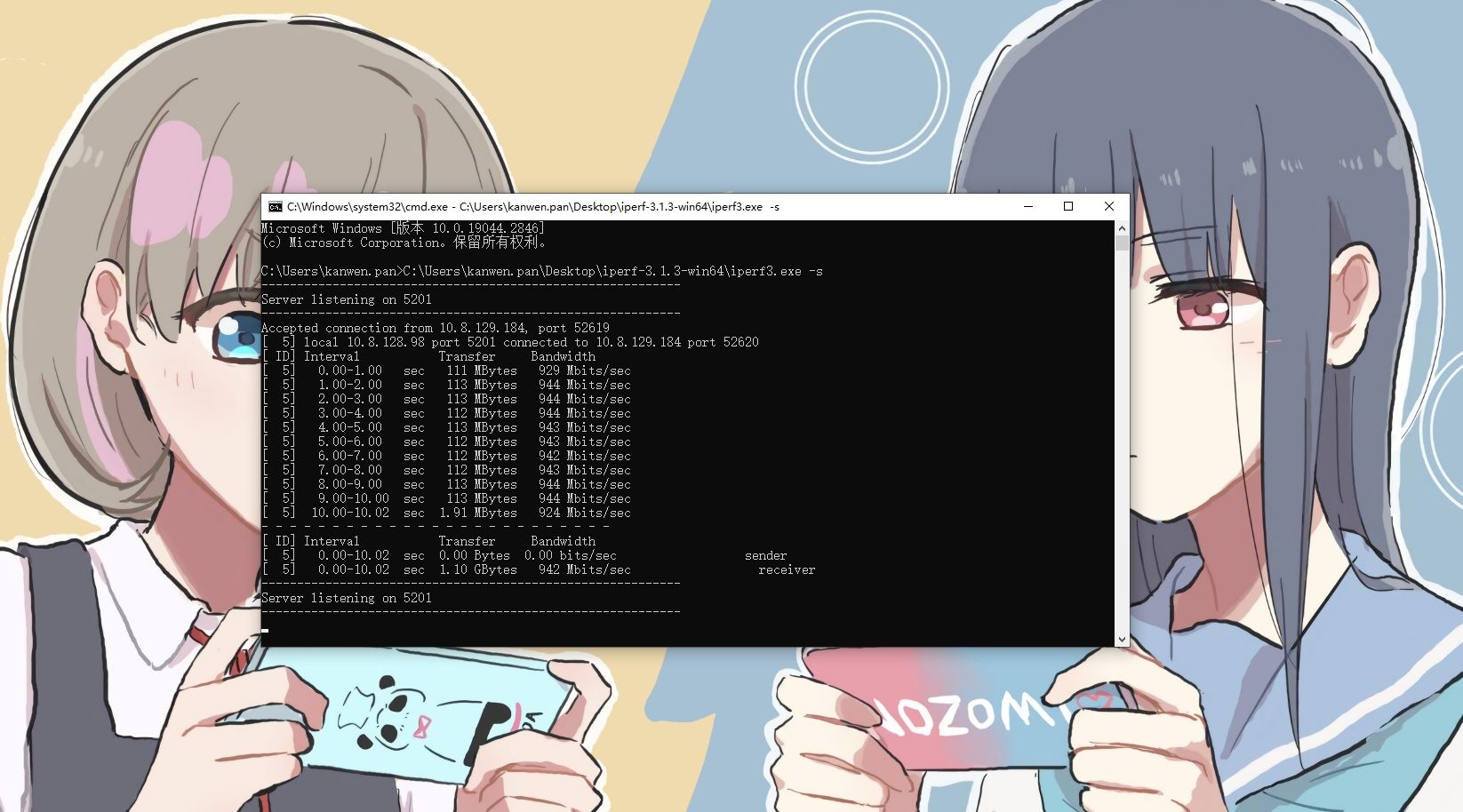
Task: Maximize the iperf3 cmd window
Action: tap(1068, 207)
